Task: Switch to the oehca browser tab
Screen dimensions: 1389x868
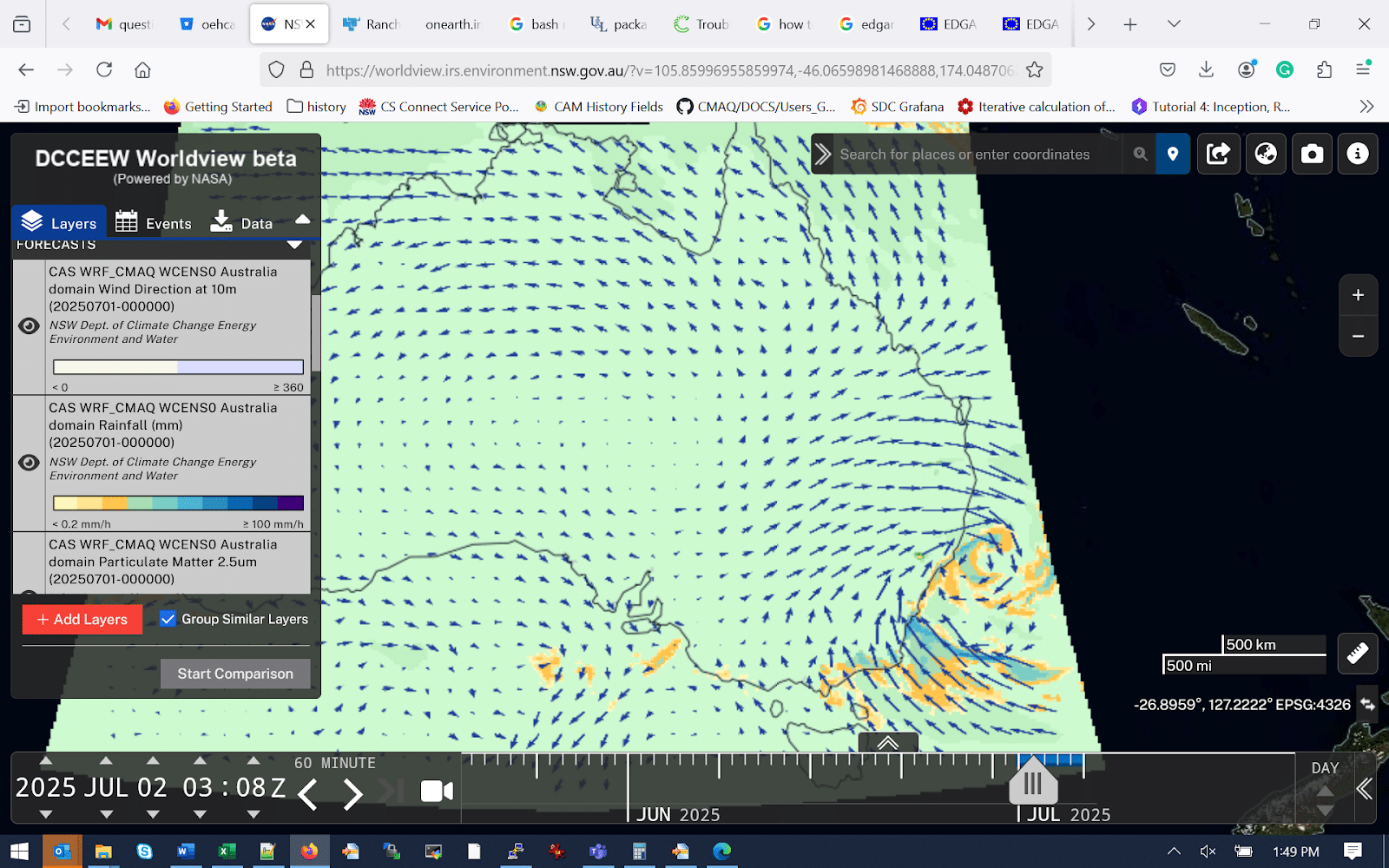Action: pos(207,24)
